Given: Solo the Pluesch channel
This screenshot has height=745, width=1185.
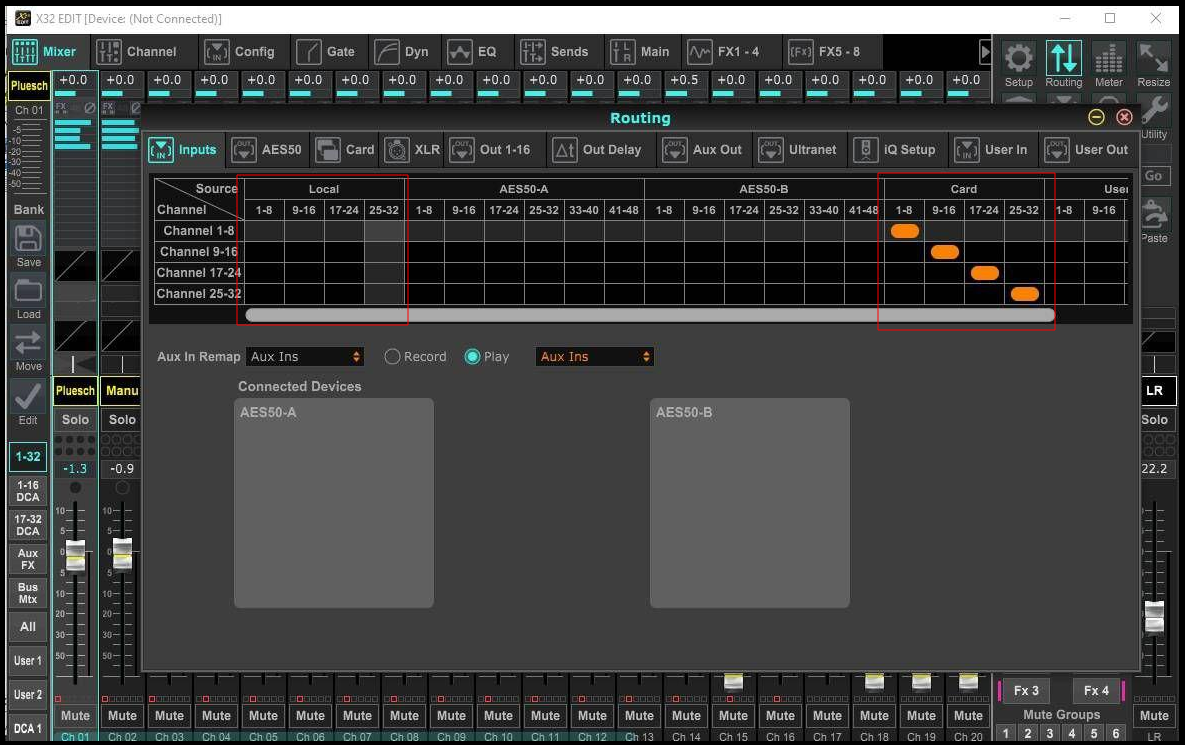Looking at the screenshot, I should coord(76,419).
